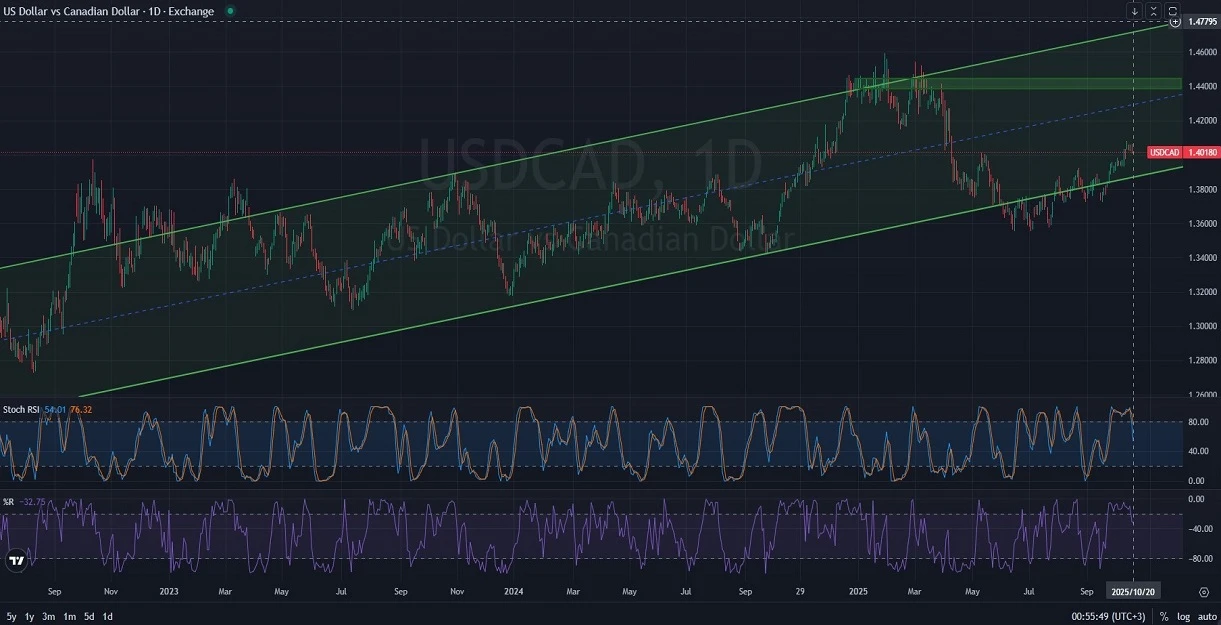This screenshot has height=625, width=1221.
Task: Click the green market status dot
Action: pyautogui.click(x=231, y=11)
